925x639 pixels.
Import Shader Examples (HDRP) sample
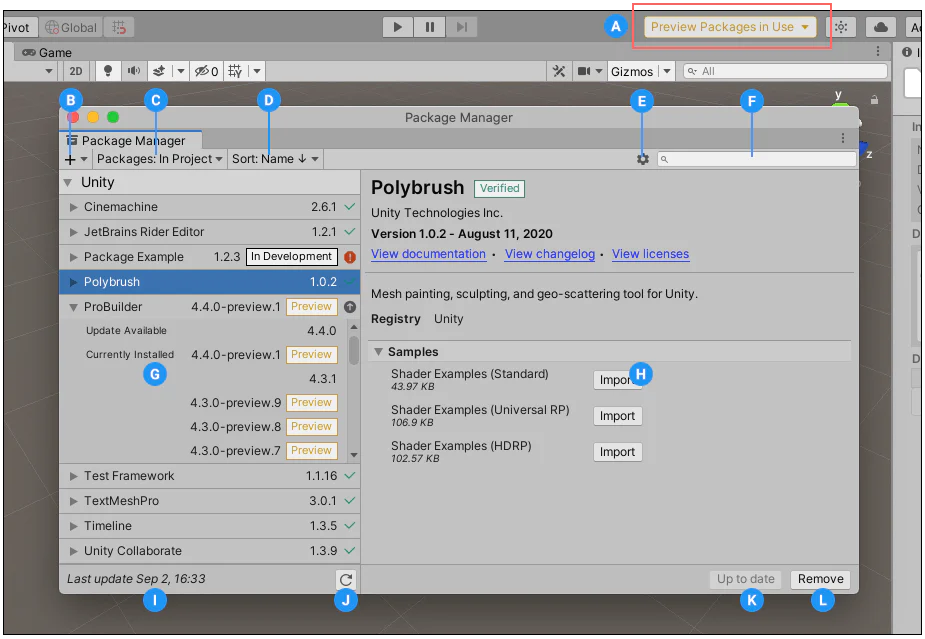tap(617, 452)
